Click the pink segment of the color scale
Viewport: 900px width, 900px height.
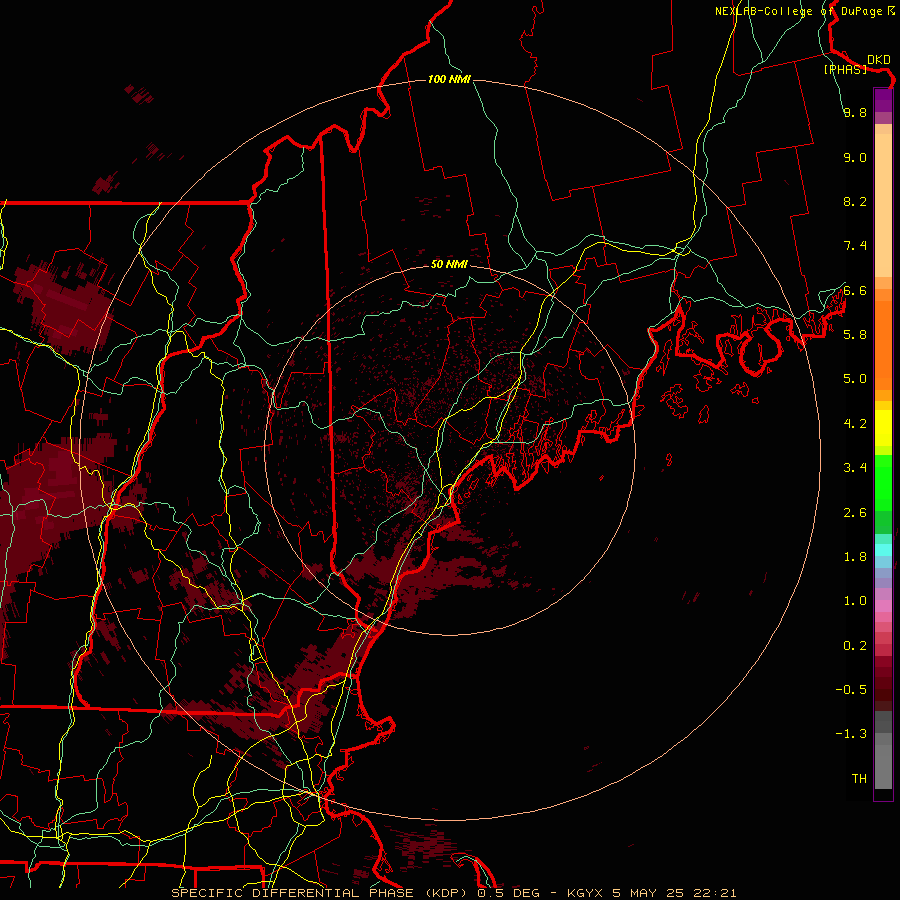[883, 606]
